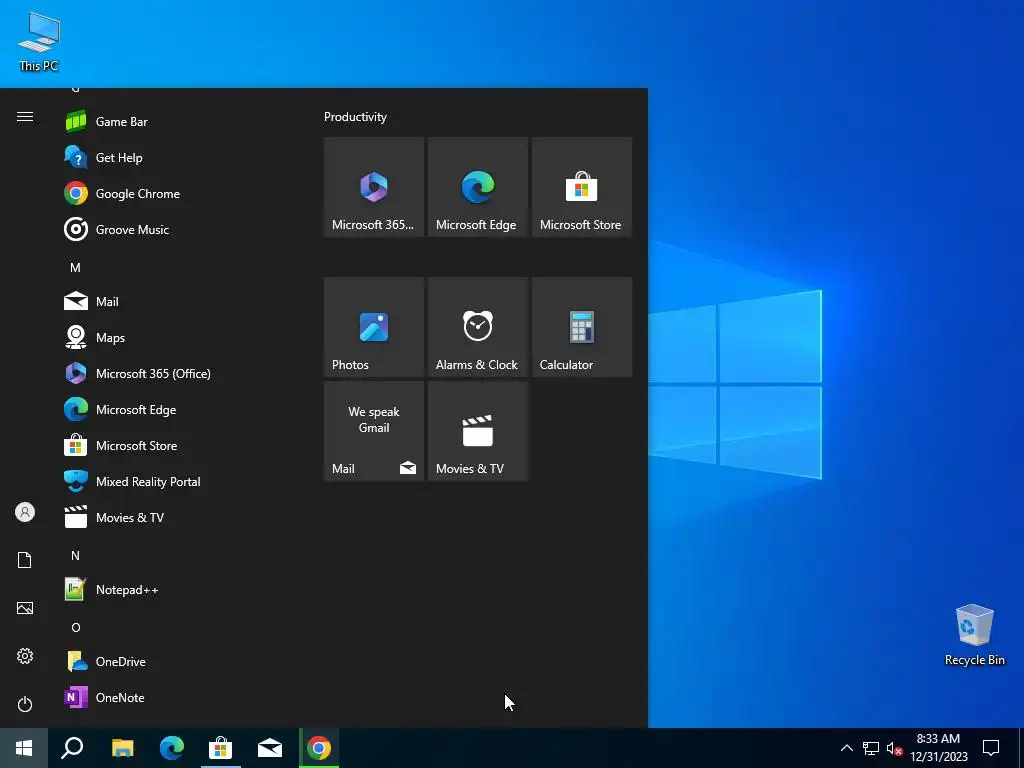
Task: Open Mail from the app list
Action: 176,301
